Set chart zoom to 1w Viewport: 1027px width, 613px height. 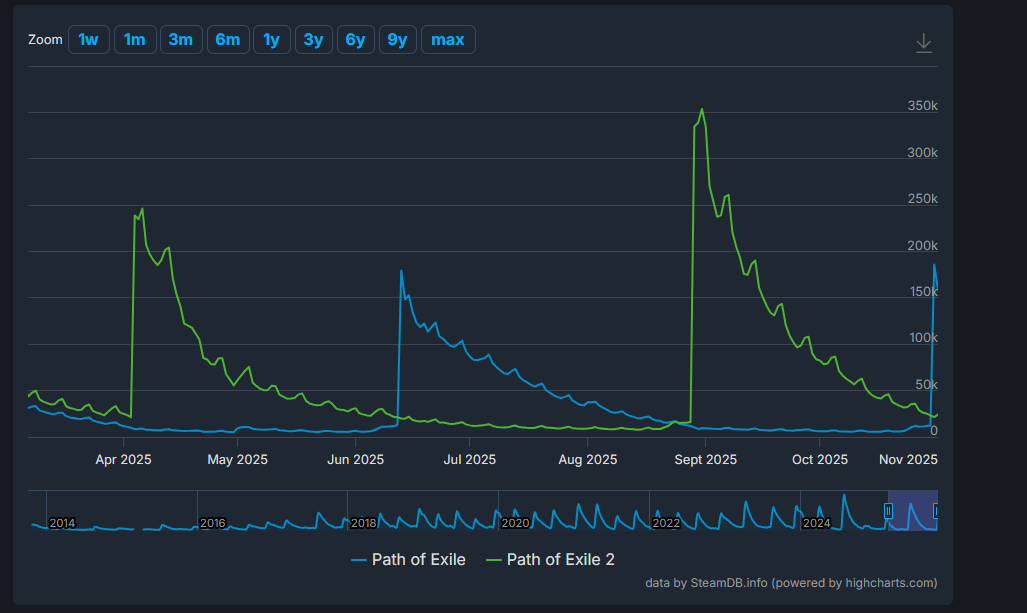pos(88,40)
